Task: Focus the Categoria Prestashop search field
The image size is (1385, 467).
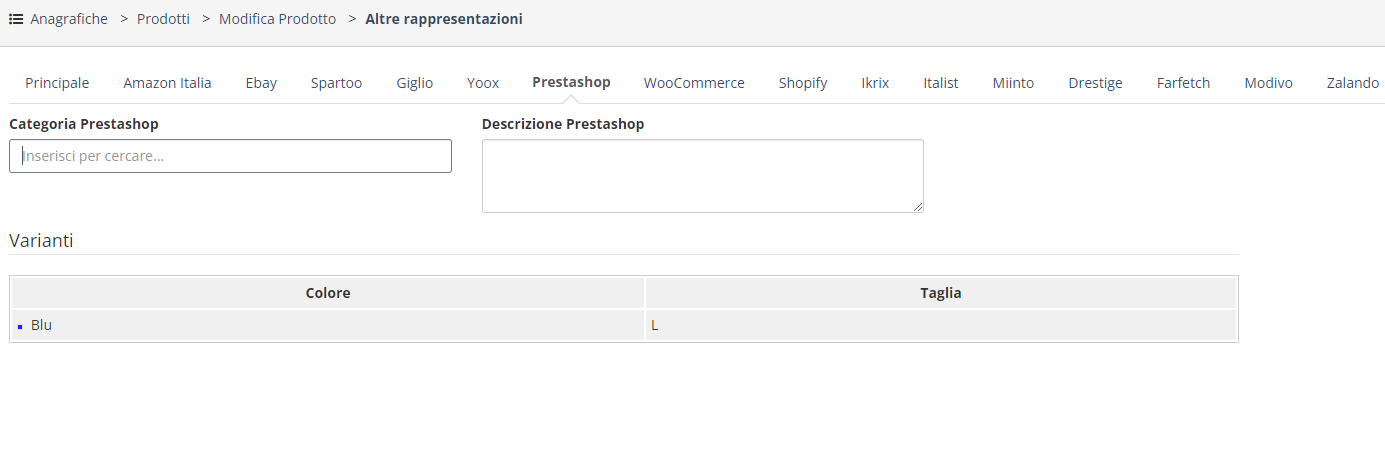Action: tap(230, 156)
